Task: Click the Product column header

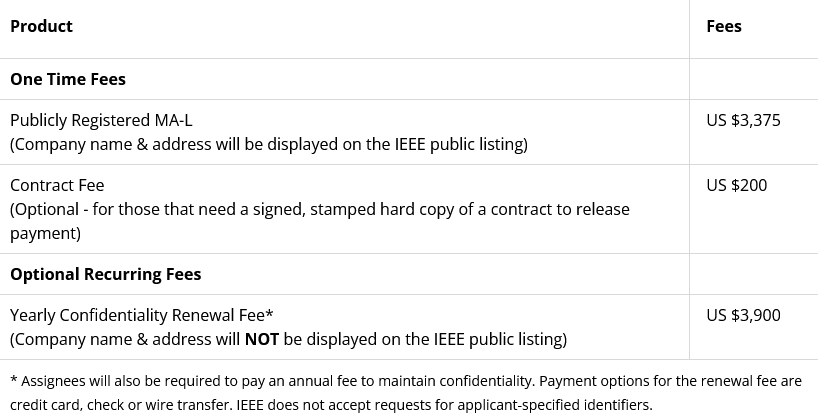Action: (x=41, y=26)
